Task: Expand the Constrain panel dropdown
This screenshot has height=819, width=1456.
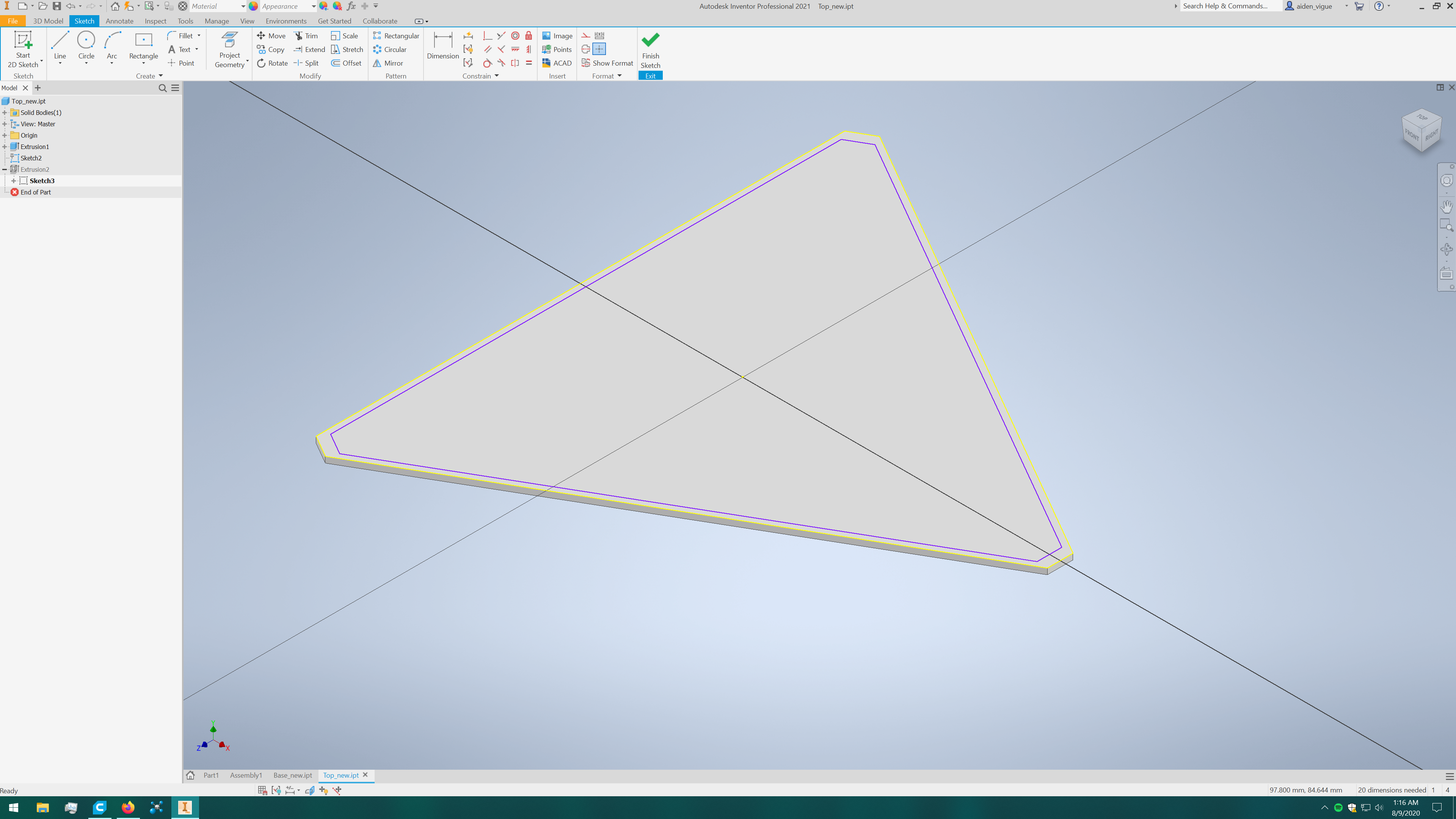Action: point(497,76)
